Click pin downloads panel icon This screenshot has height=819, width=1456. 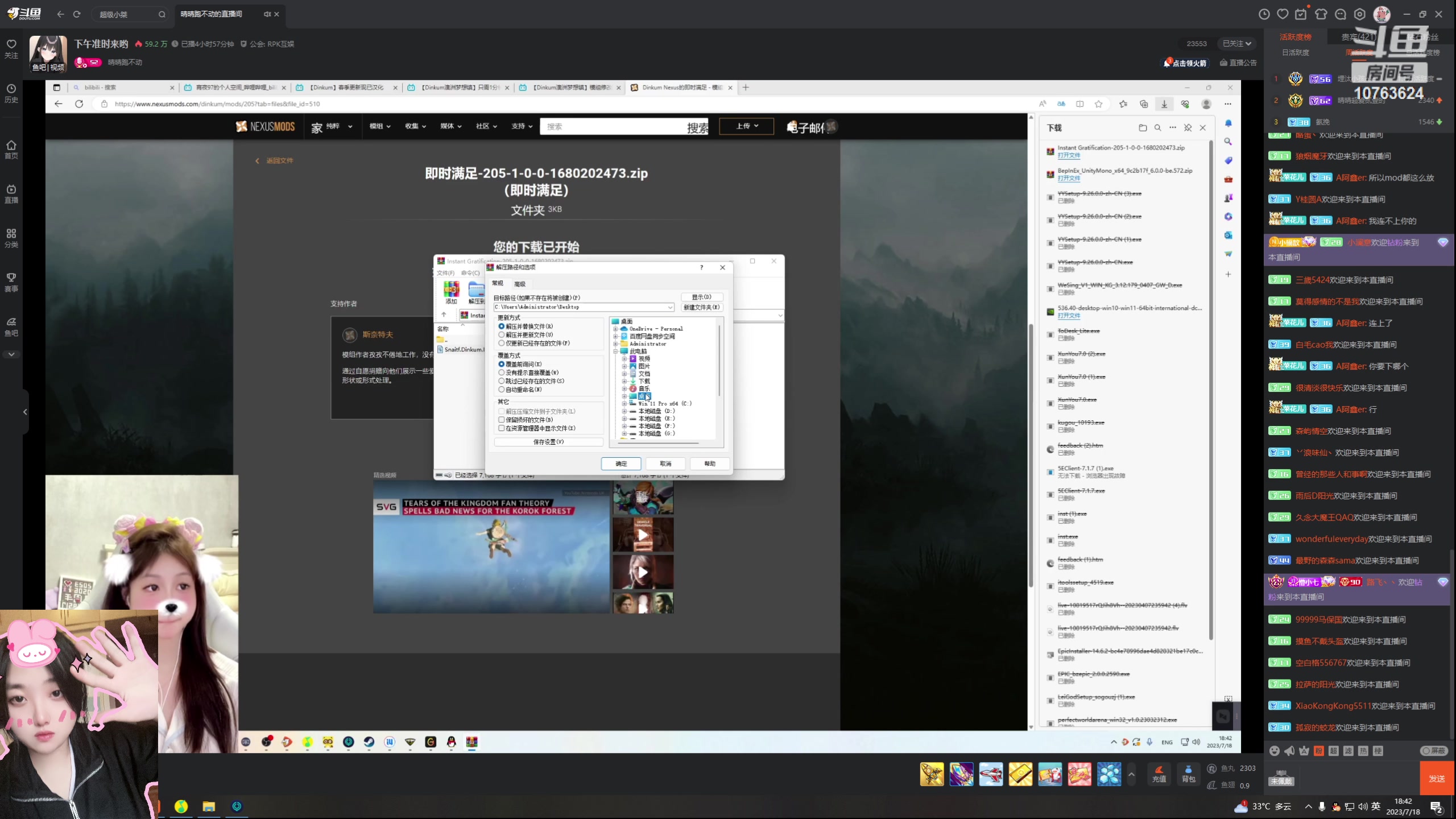1188,128
